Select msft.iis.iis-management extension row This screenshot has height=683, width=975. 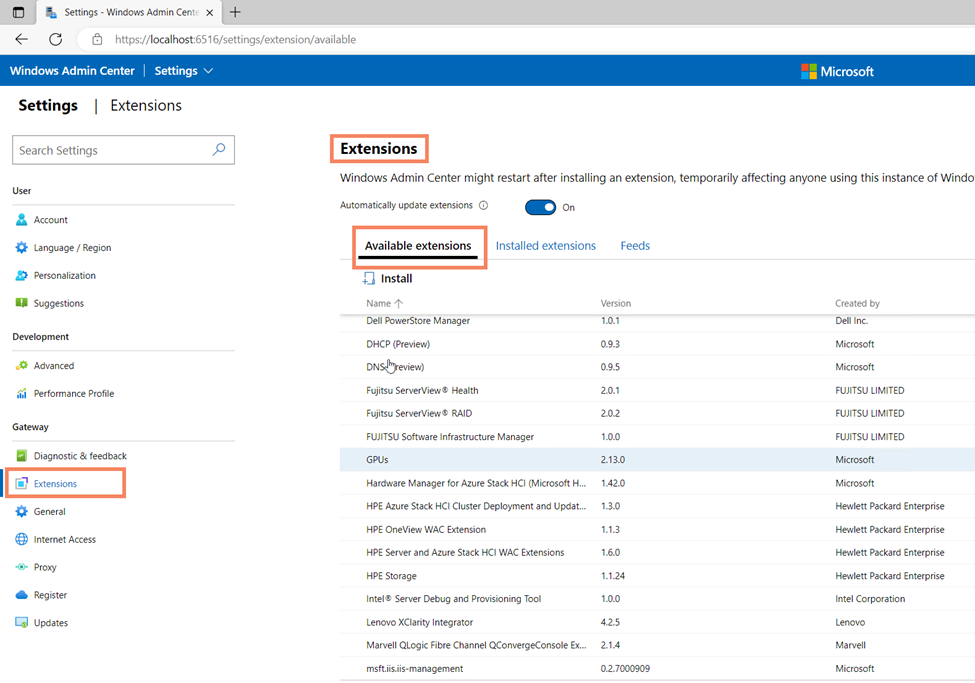coord(657,669)
